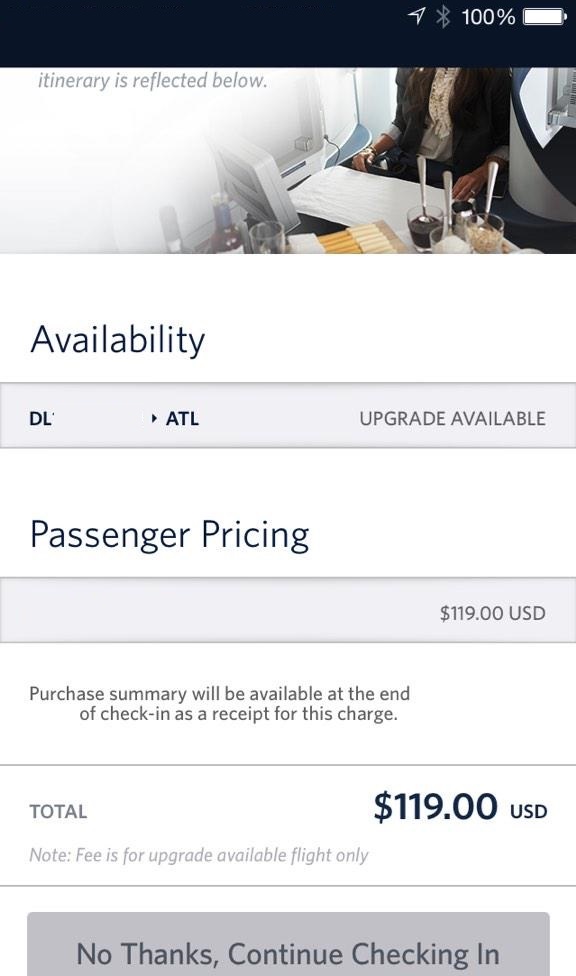The height and width of the screenshot is (976, 576).
Task: Expand the flight segment chevron before ATL
Action: tap(153, 419)
